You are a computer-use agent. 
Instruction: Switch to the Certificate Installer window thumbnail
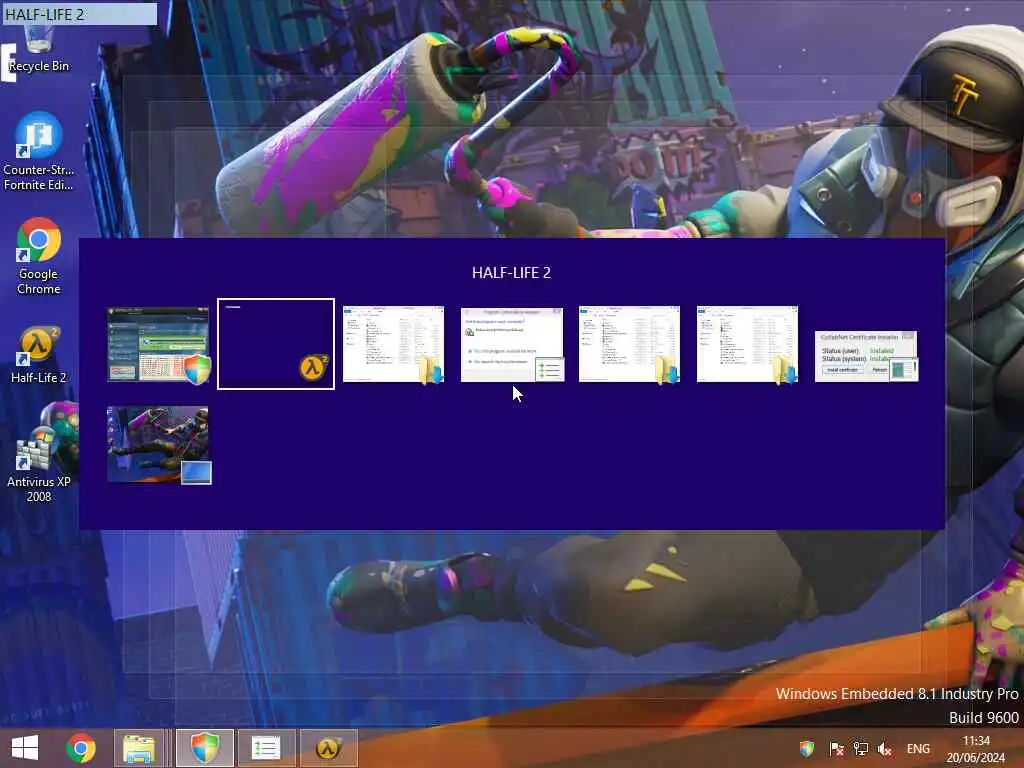point(866,356)
